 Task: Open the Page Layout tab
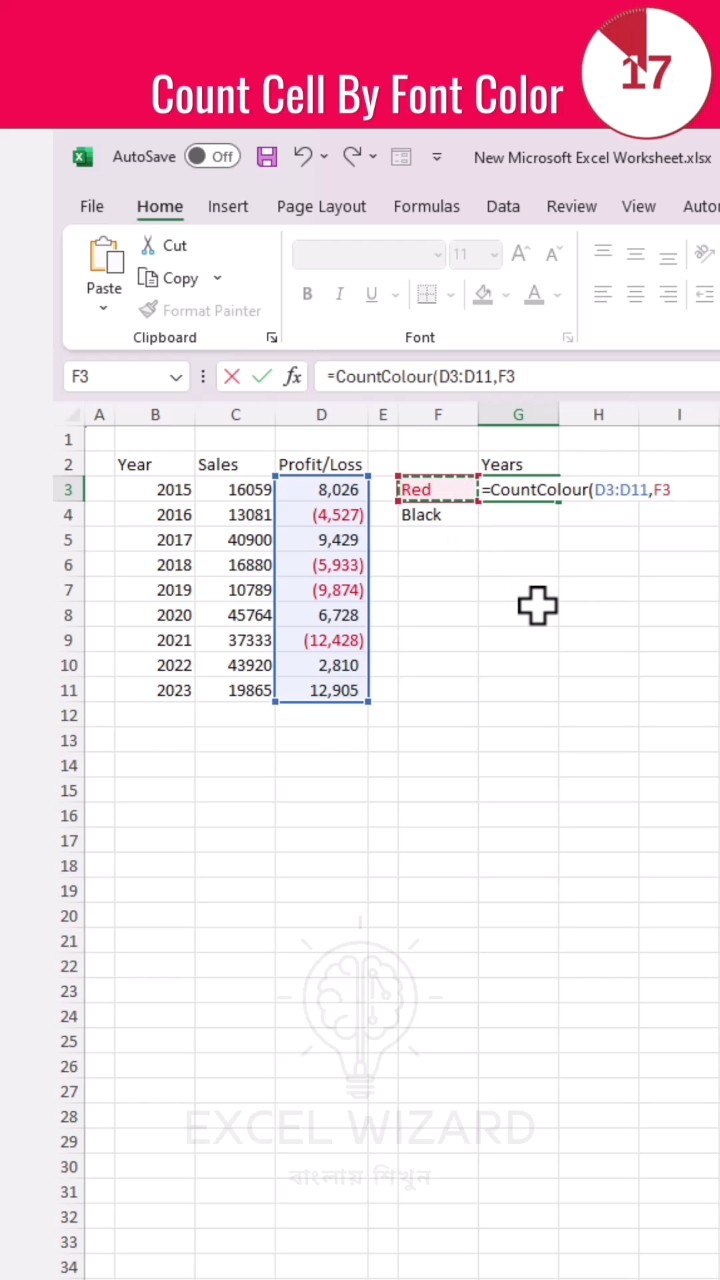click(322, 206)
